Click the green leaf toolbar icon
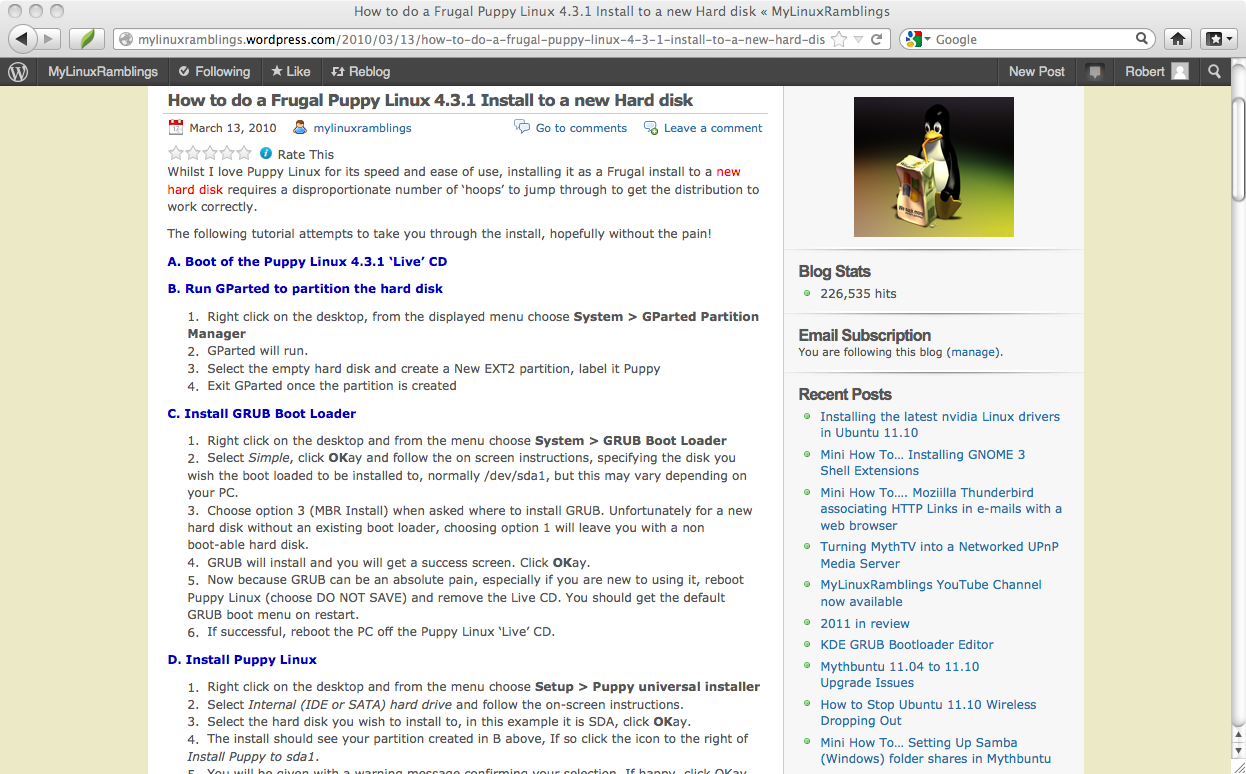This screenshot has height=774, width=1246. pos(87,39)
